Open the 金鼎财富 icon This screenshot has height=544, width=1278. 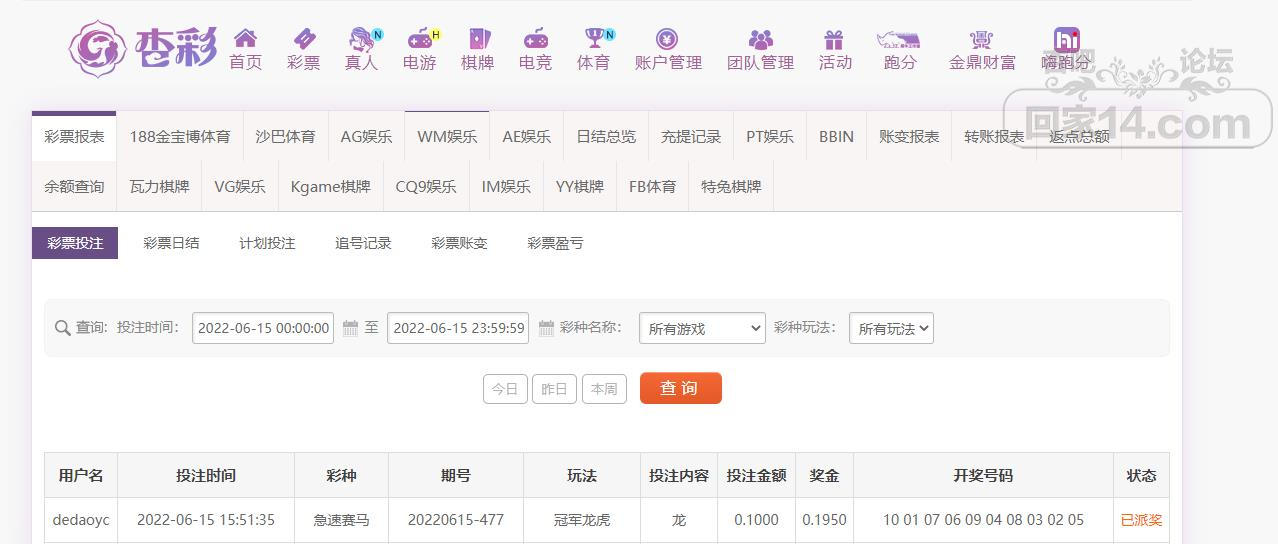(982, 39)
